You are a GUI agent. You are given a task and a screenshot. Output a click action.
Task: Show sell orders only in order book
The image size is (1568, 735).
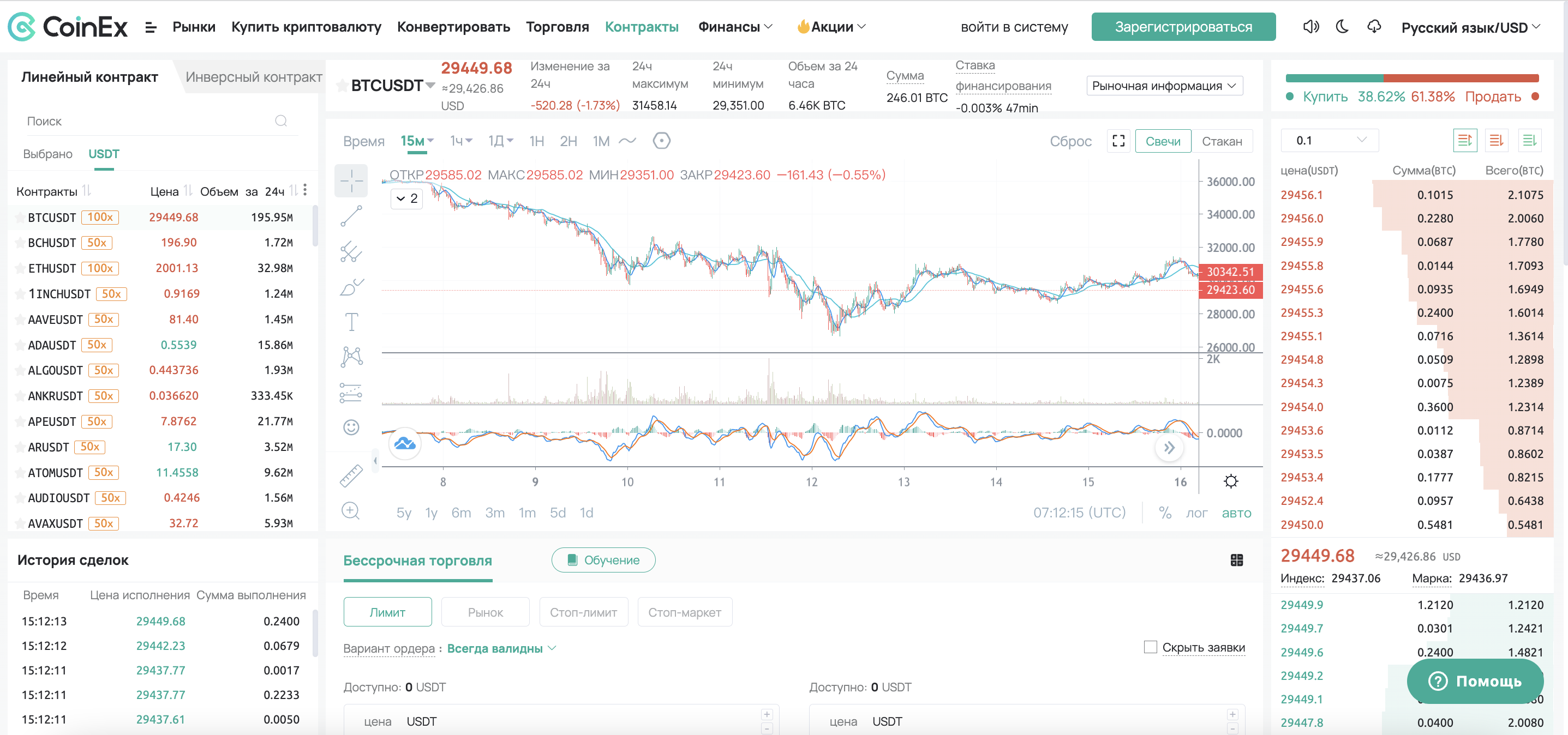coord(1496,141)
